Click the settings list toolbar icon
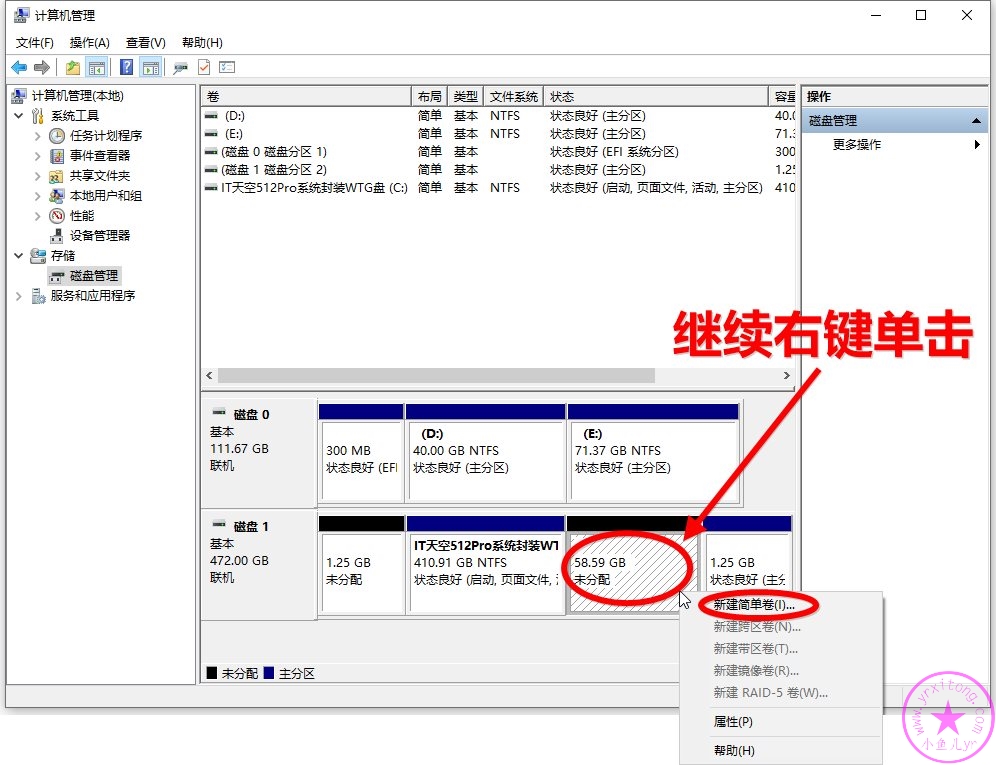Image resolution: width=996 pixels, height=765 pixels. 227,67
